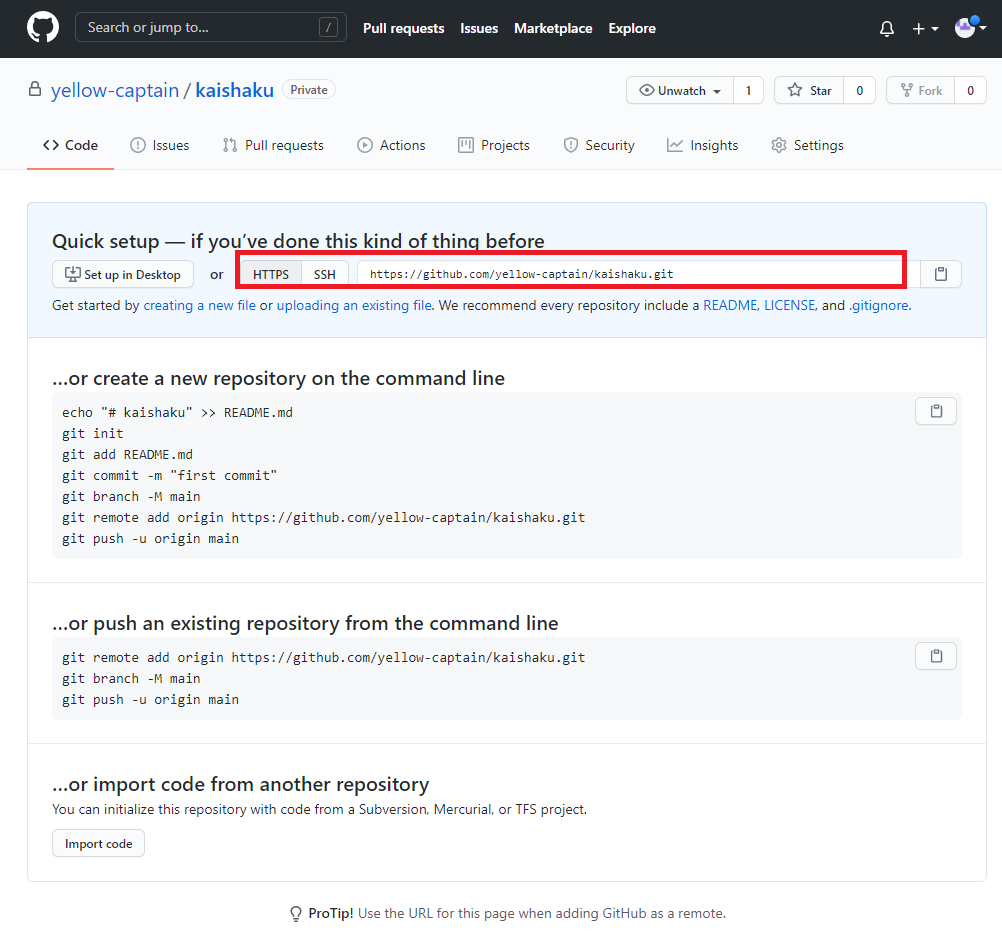The height and width of the screenshot is (931, 1002).
Task: Open the .gitignore link
Action: click(x=879, y=305)
